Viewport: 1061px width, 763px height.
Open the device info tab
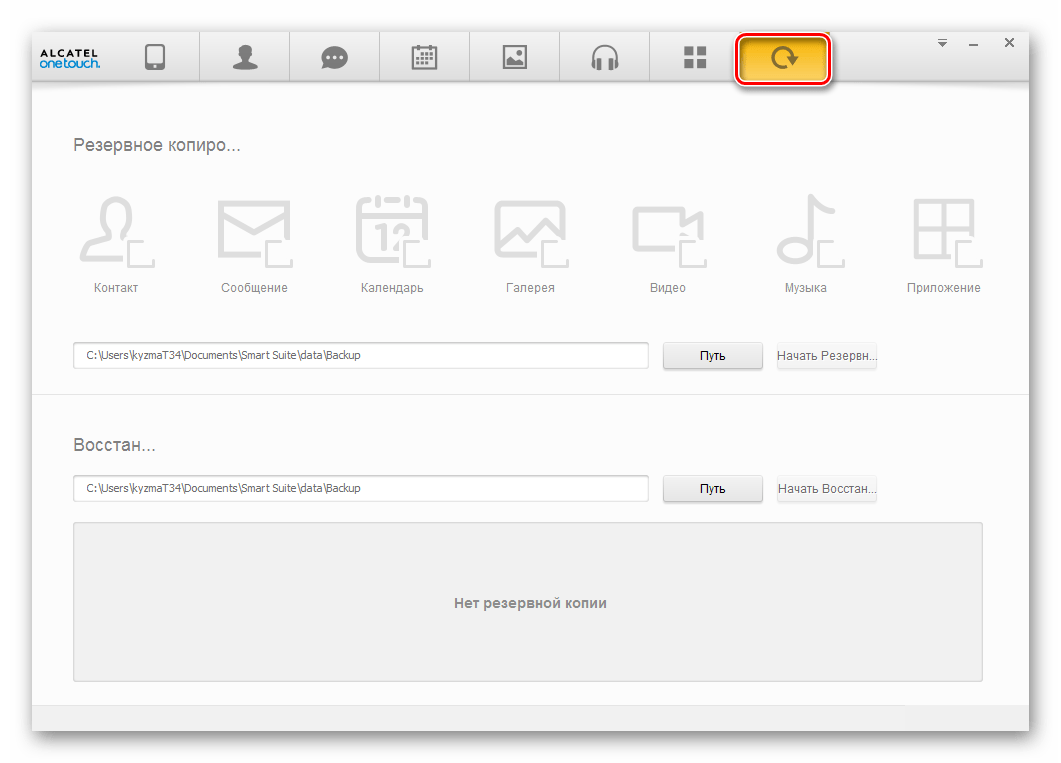point(155,57)
